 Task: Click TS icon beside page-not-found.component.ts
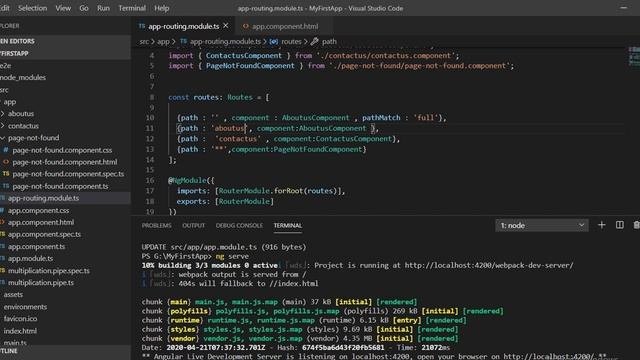click(6, 186)
